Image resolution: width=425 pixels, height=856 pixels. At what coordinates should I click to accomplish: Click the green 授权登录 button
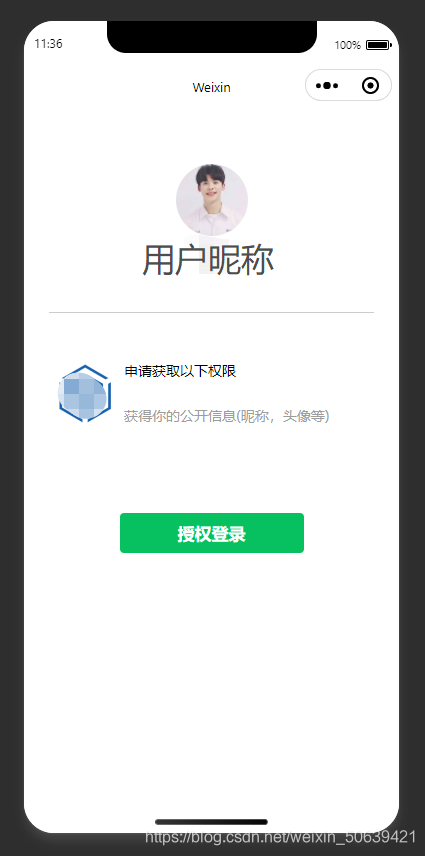(212, 533)
